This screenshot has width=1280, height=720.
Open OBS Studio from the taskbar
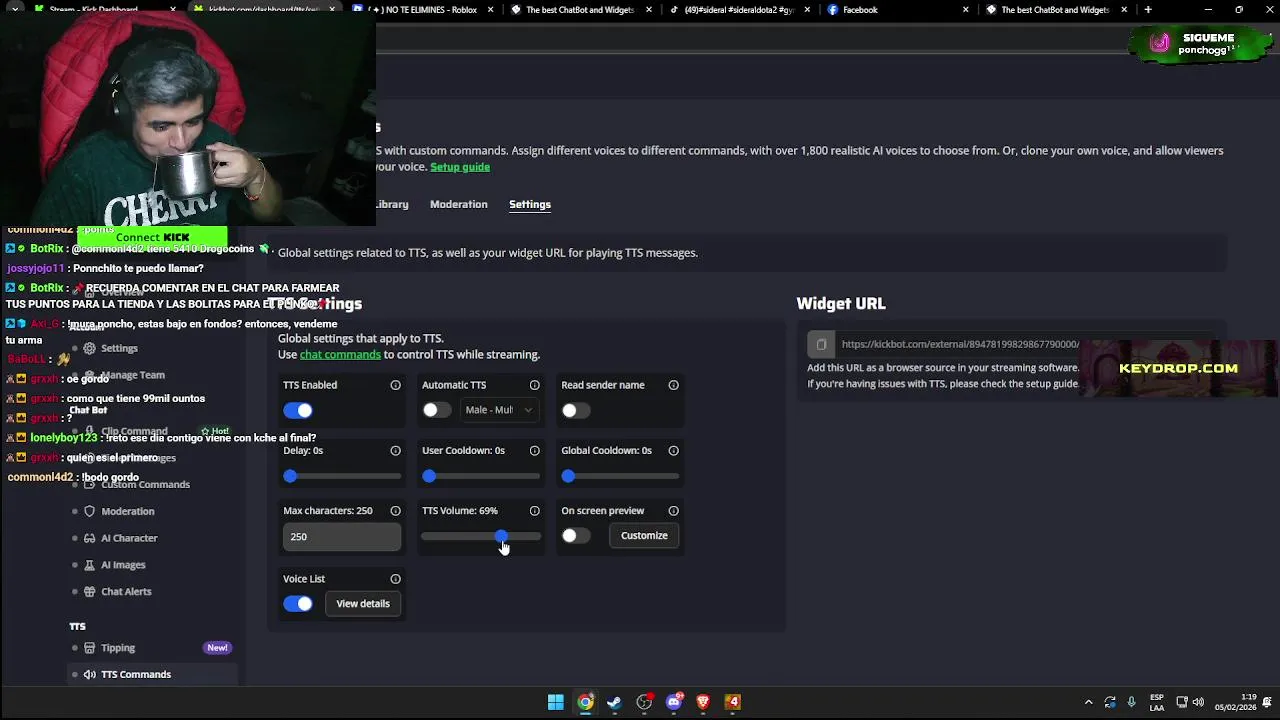[x=644, y=702]
